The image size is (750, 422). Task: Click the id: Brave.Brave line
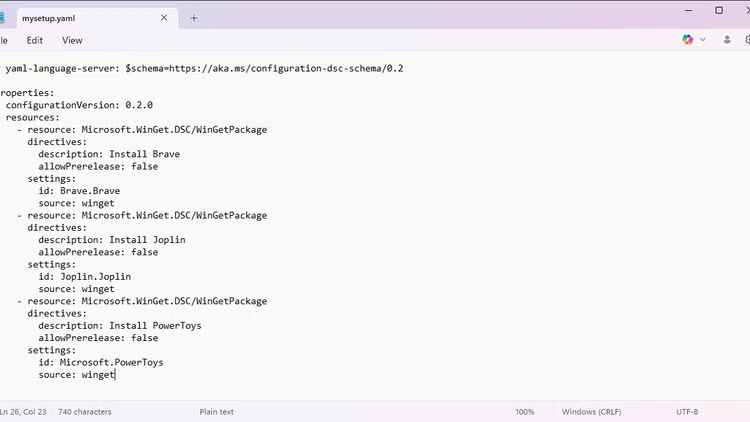79,190
